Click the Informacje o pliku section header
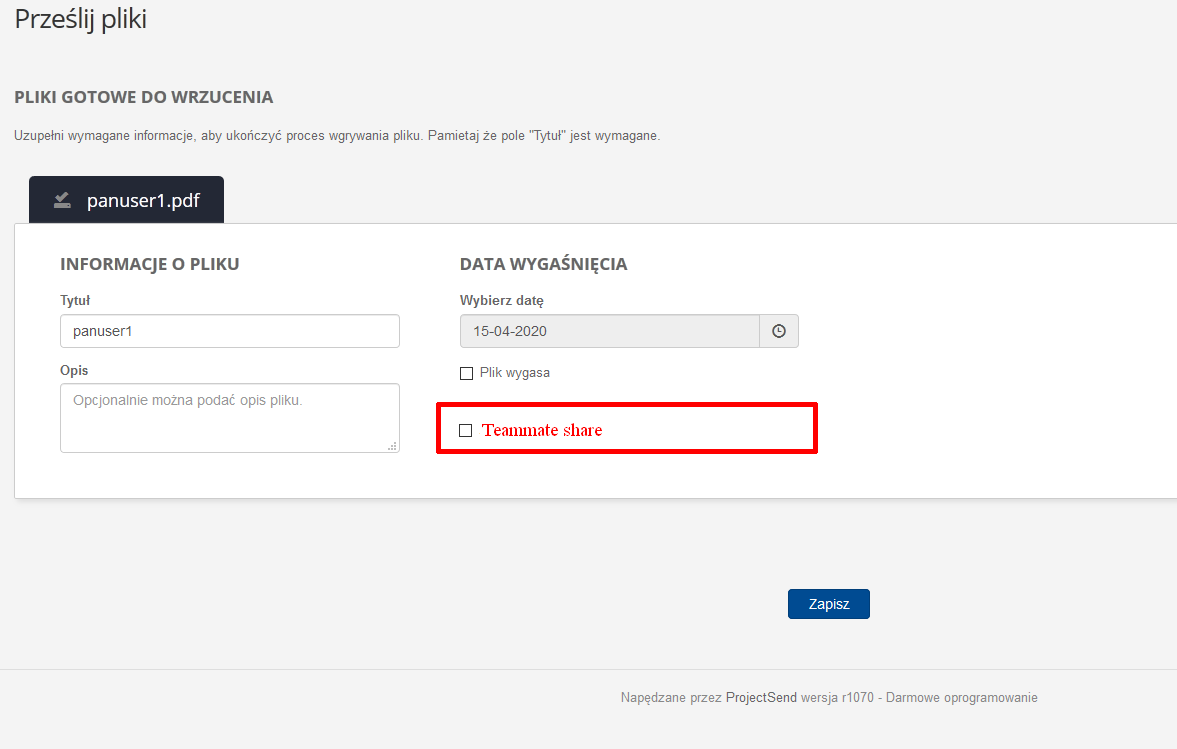This screenshot has height=749, width=1177. [x=148, y=263]
